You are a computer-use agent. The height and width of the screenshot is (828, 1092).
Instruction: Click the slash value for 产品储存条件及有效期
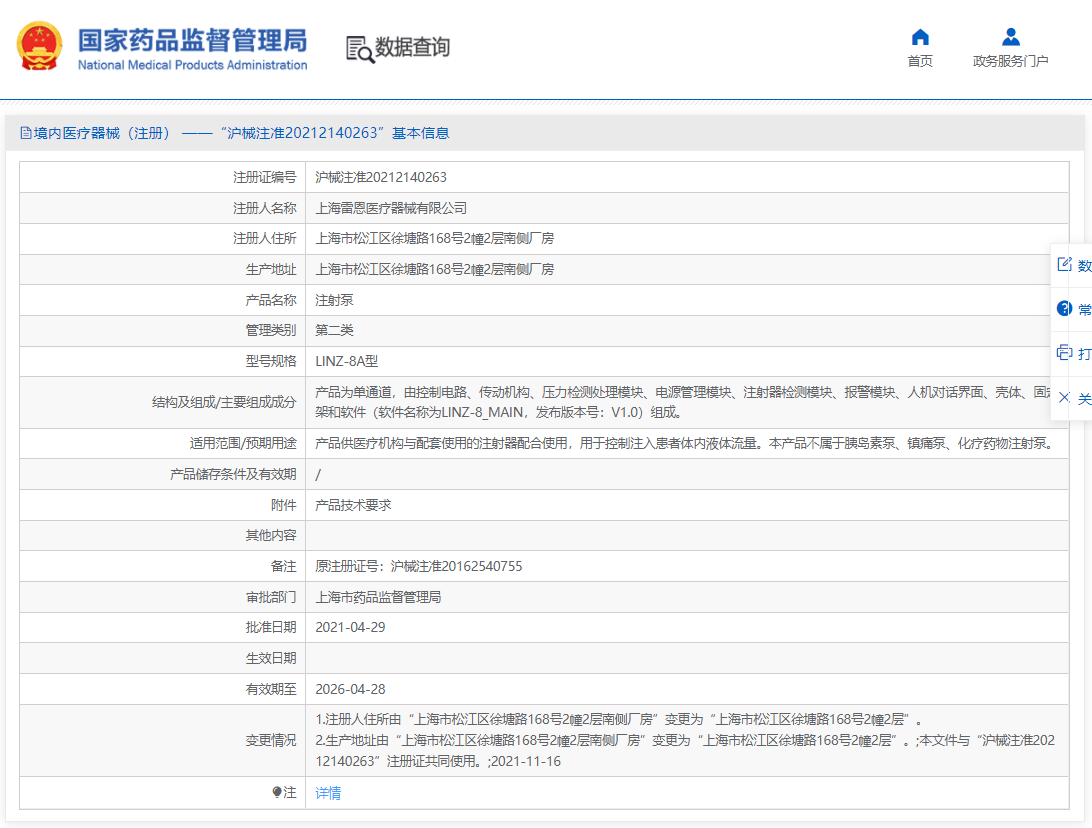[x=318, y=475]
